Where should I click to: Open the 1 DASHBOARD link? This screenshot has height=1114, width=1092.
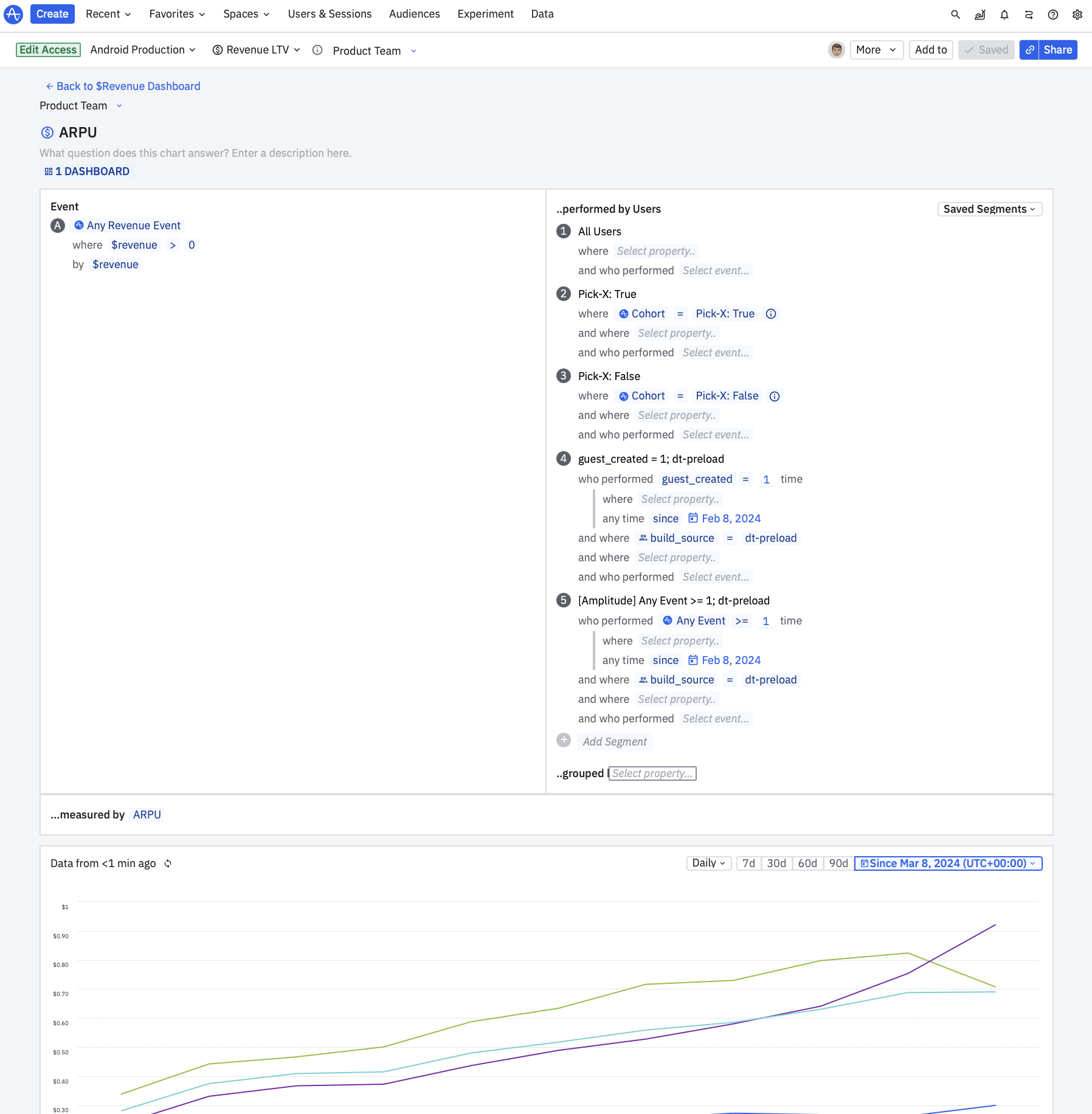pyautogui.click(x=87, y=171)
